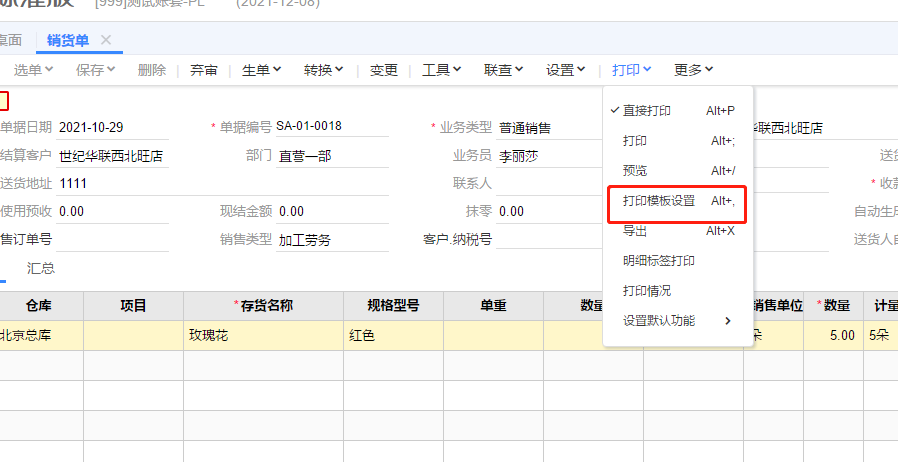Open the 工具 dropdown menu
Viewport: 898px width, 462px height.
pyautogui.click(x=441, y=70)
